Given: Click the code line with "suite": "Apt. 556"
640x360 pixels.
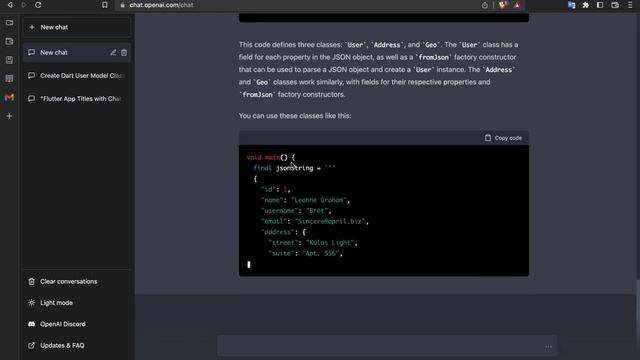Looking at the screenshot, I should 305,253.
